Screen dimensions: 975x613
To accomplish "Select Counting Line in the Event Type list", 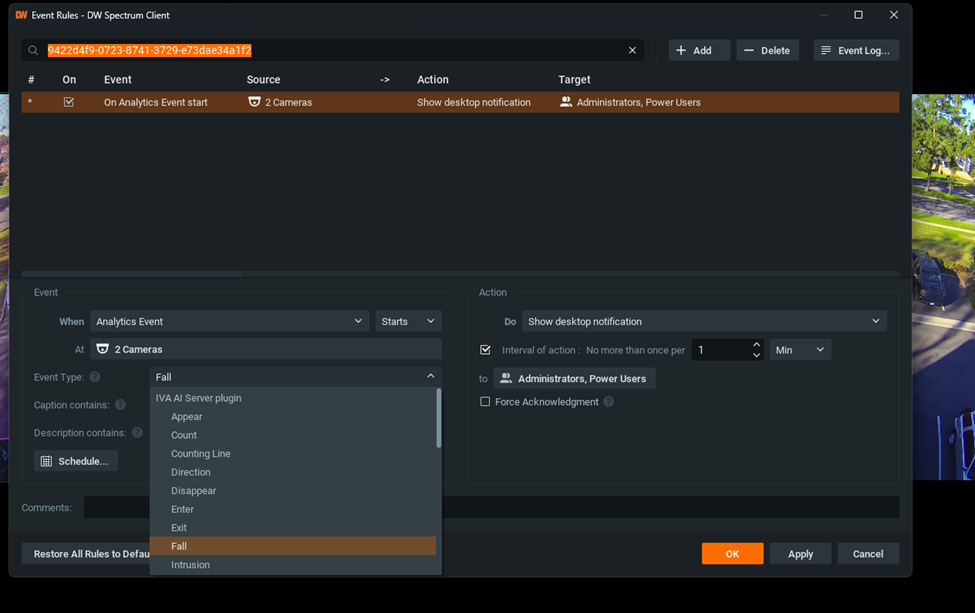I will tap(199, 453).
